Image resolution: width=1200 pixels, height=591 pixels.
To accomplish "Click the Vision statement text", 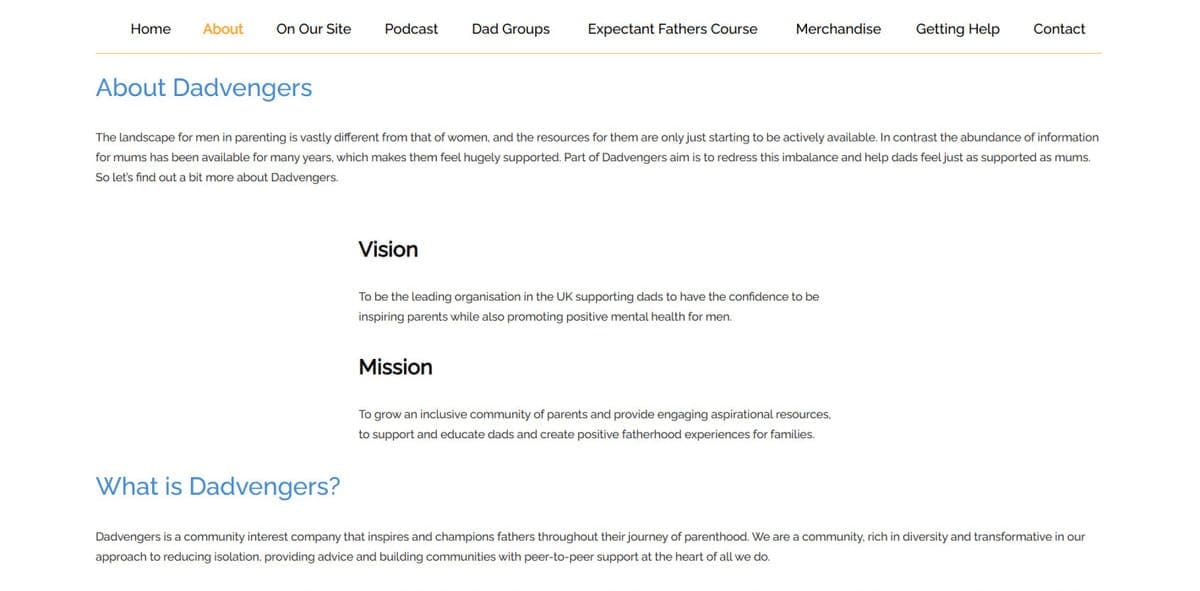I will pos(589,307).
